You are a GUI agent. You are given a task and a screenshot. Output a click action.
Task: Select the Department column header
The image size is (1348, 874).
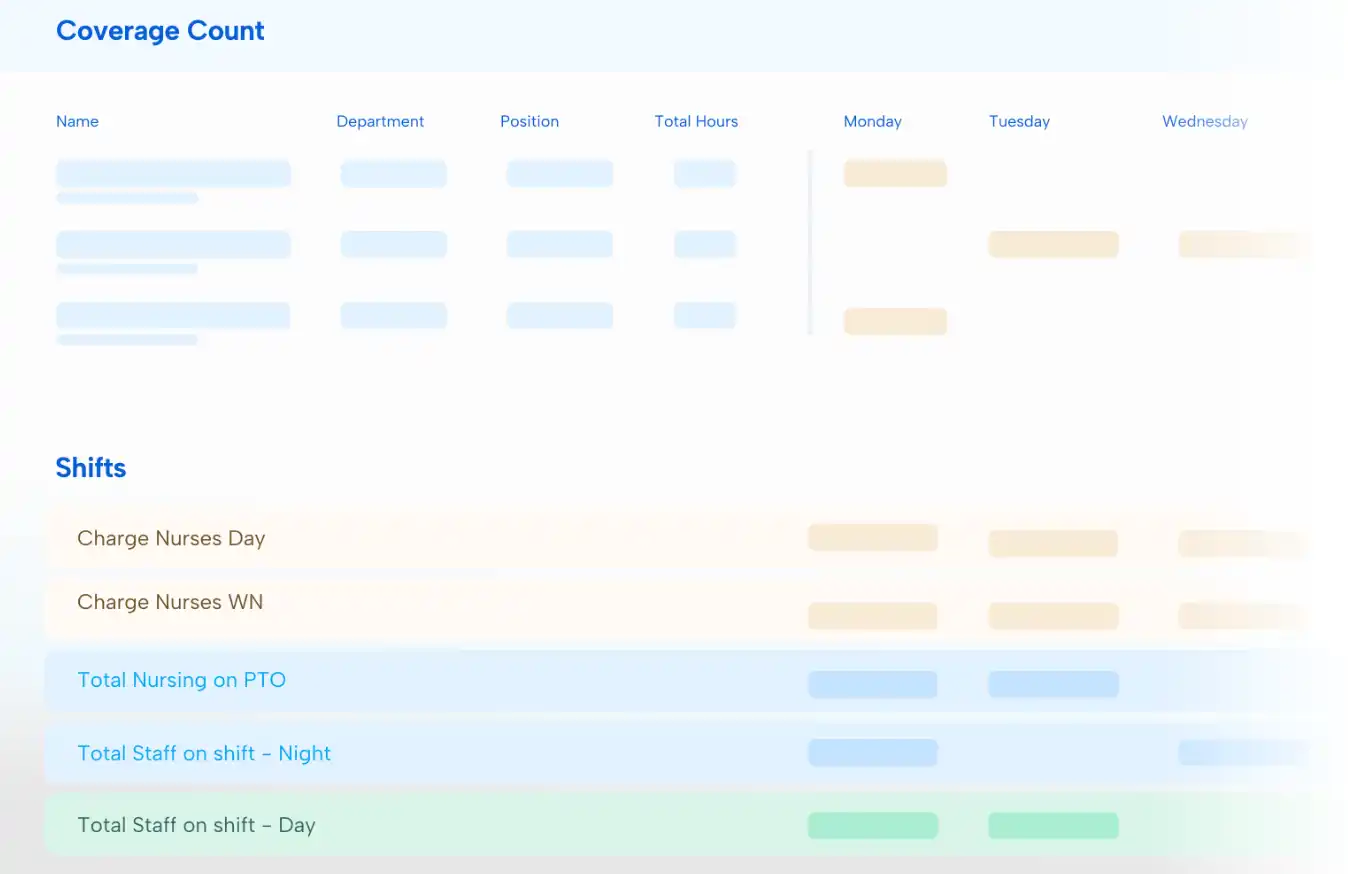380,121
